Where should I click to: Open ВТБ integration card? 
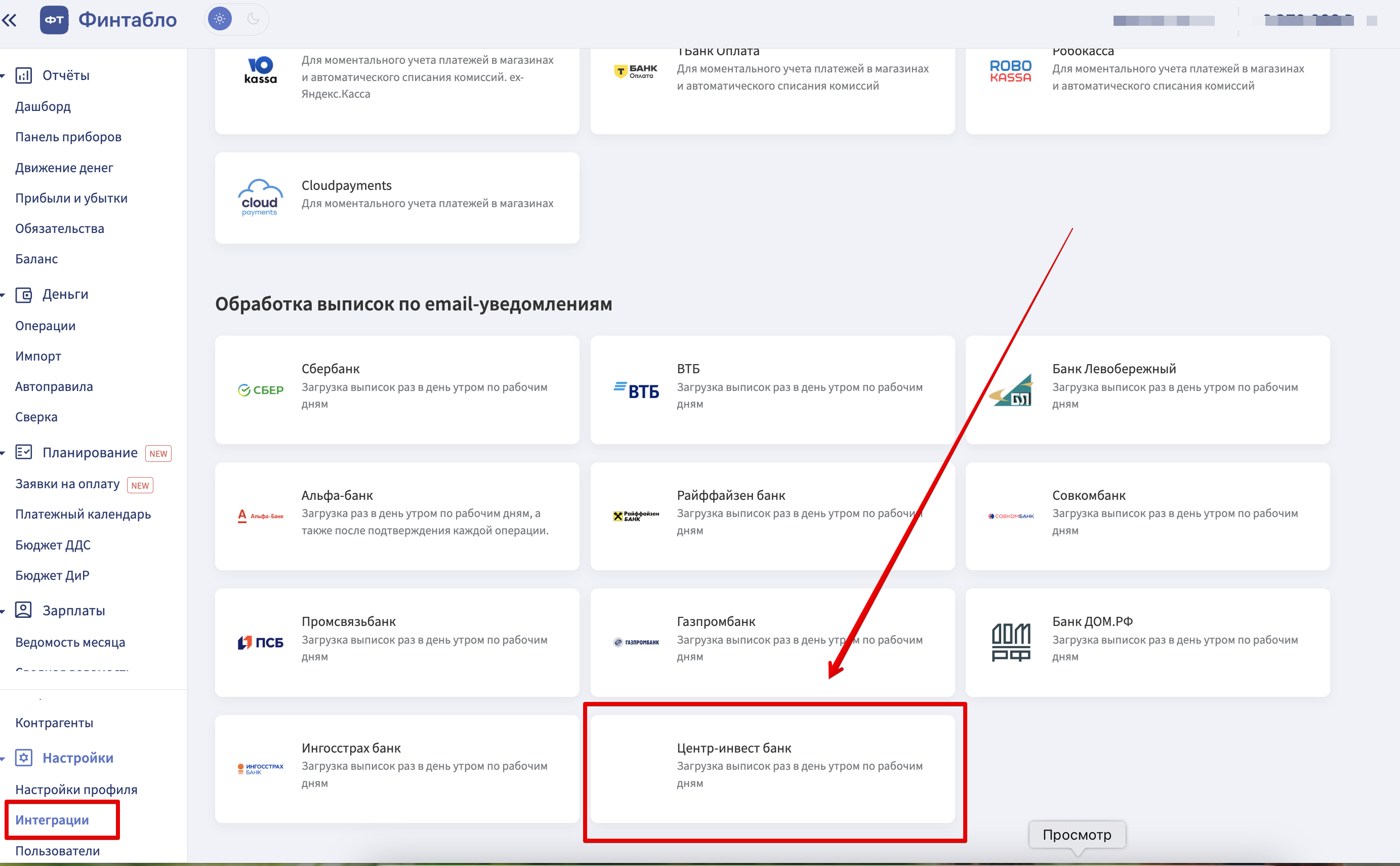[x=773, y=390]
